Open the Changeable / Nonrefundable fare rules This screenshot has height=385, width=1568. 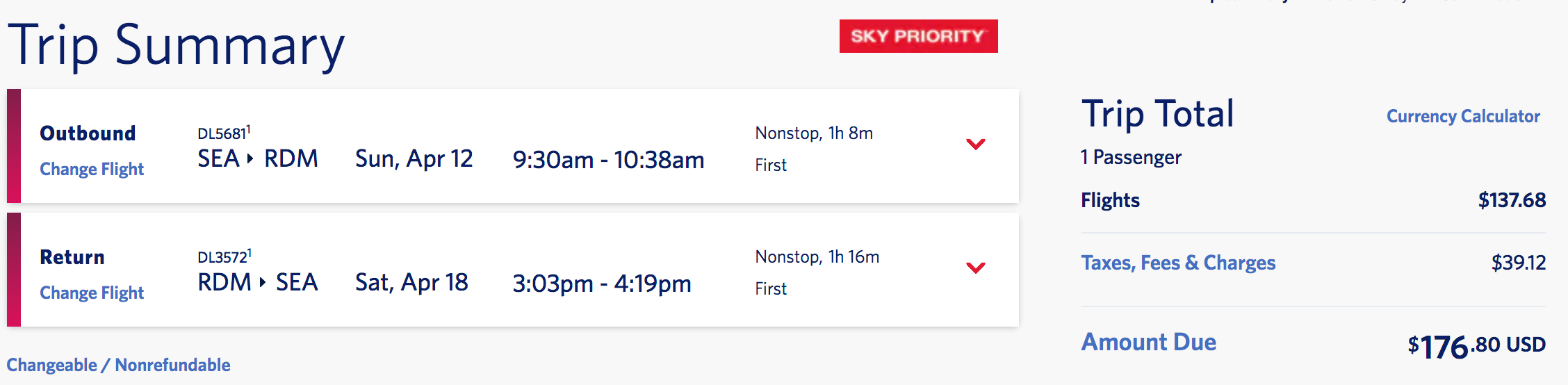tap(118, 365)
